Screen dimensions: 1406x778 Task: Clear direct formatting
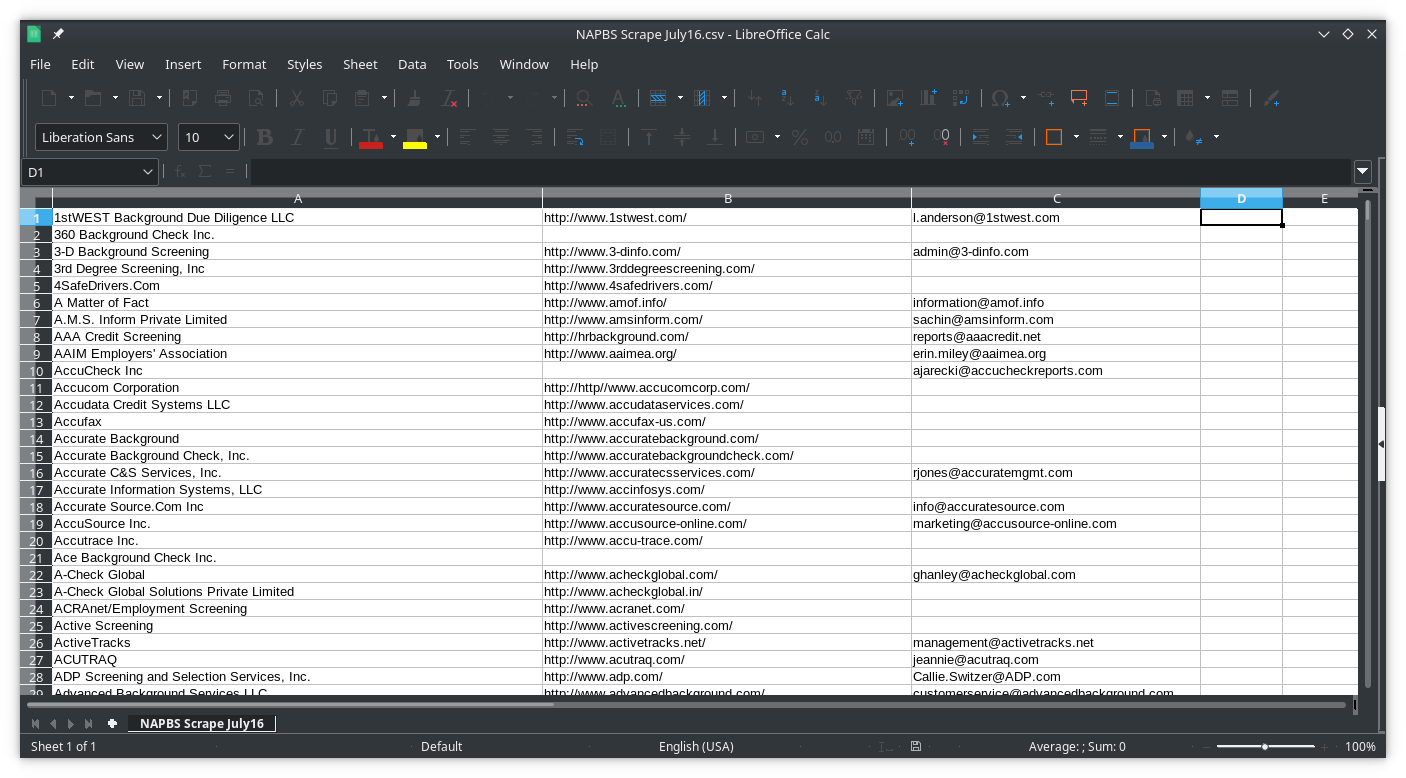(x=449, y=98)
